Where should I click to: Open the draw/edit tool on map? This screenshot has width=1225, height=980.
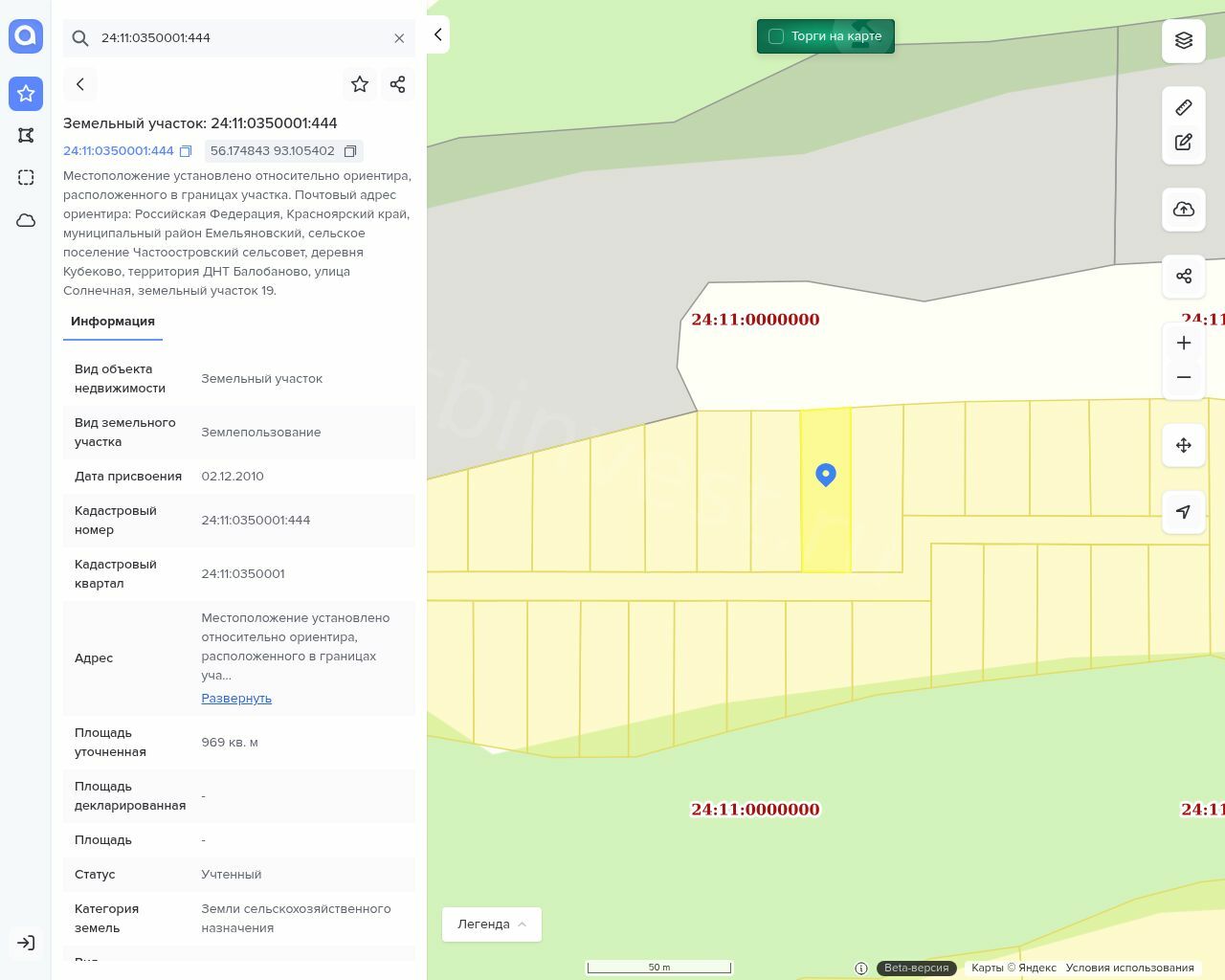click(1184, 143)
